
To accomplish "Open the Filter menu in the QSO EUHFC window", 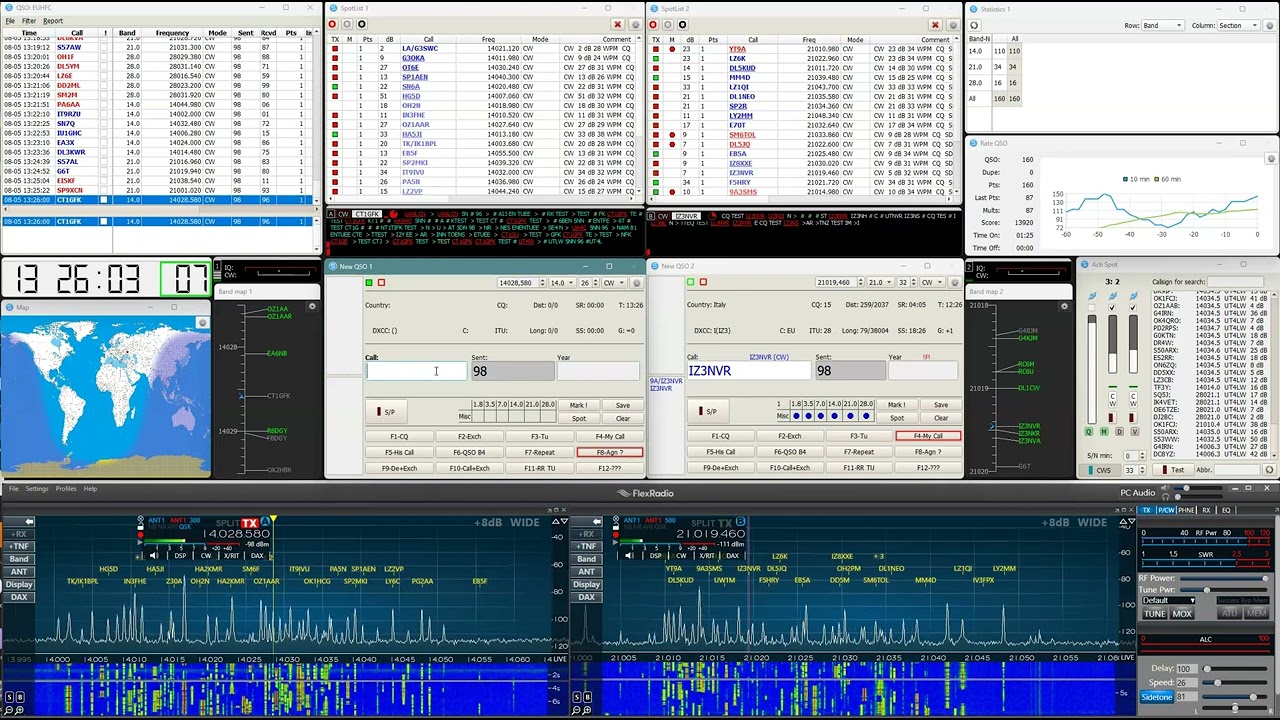I will coord(29,21).
